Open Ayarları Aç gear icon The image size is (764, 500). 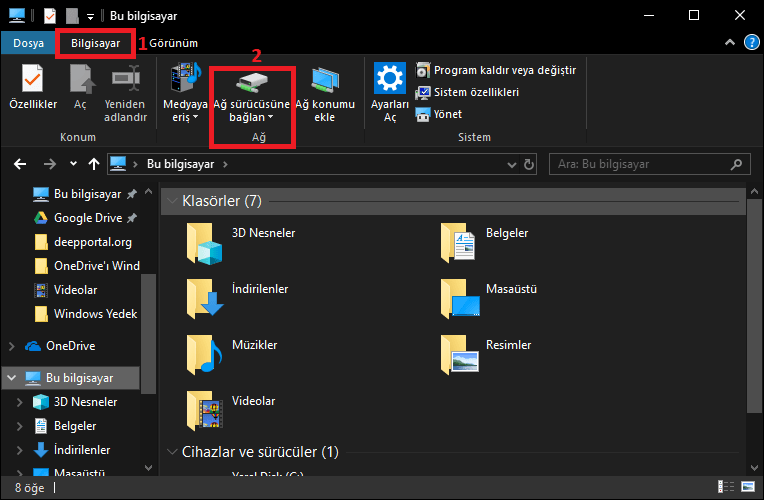click(390, 78)
